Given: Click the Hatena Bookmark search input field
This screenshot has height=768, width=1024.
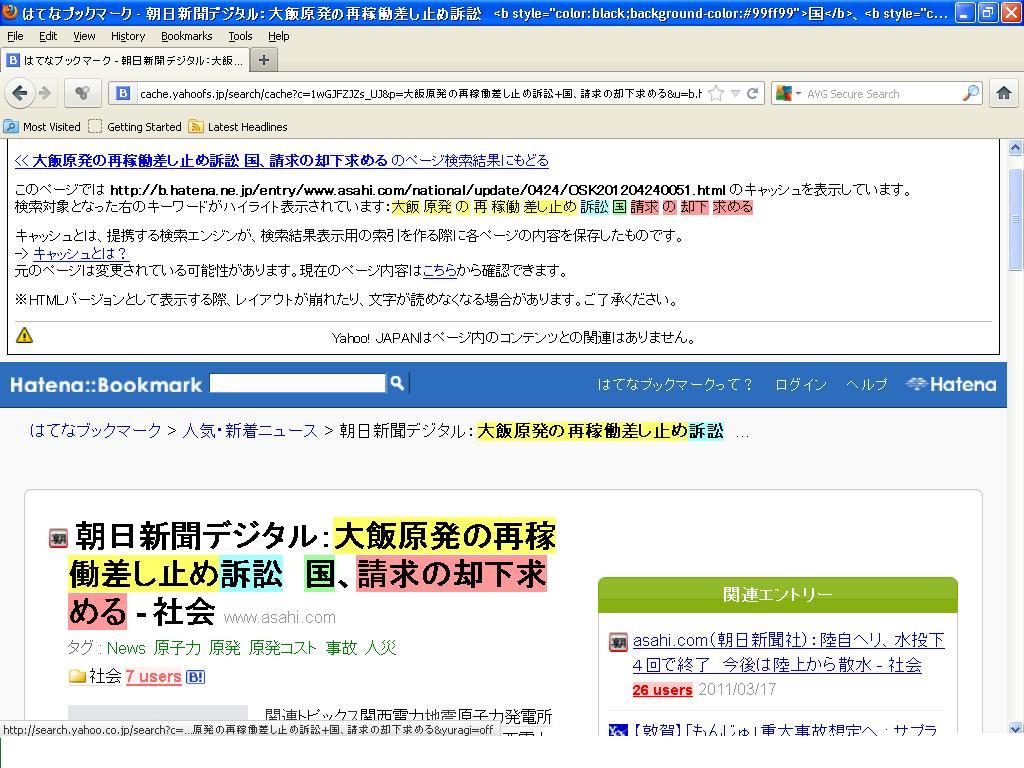Looking at the screenshot, I should point(297,383).
